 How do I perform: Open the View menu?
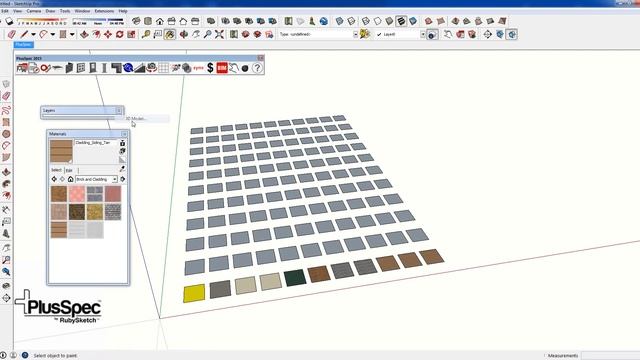18,11
